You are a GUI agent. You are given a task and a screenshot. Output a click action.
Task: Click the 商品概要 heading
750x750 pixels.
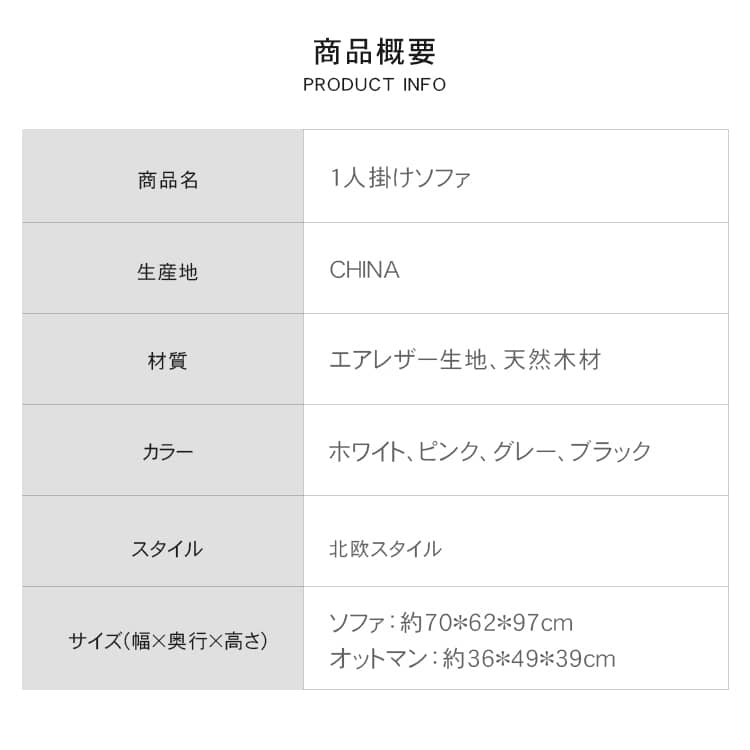[x=374, y=51]
